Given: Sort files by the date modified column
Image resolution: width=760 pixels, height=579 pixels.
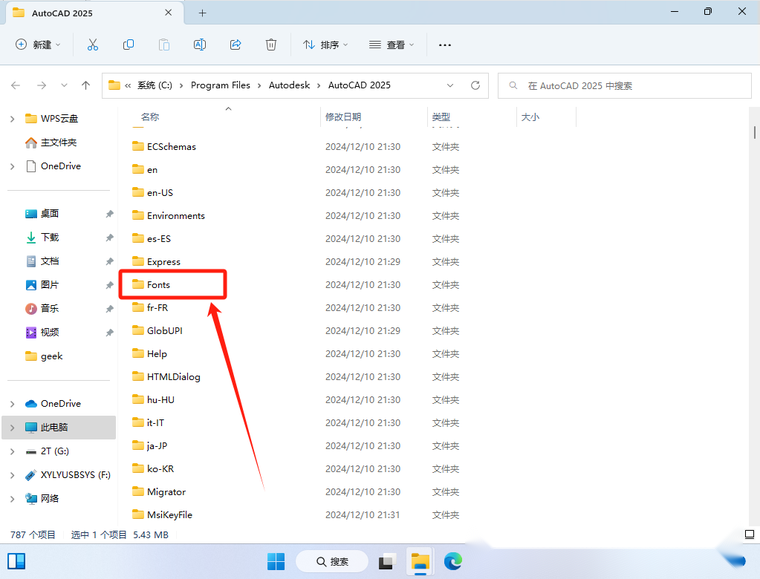Looking at the screenshot, I should (x=343, y=117).
